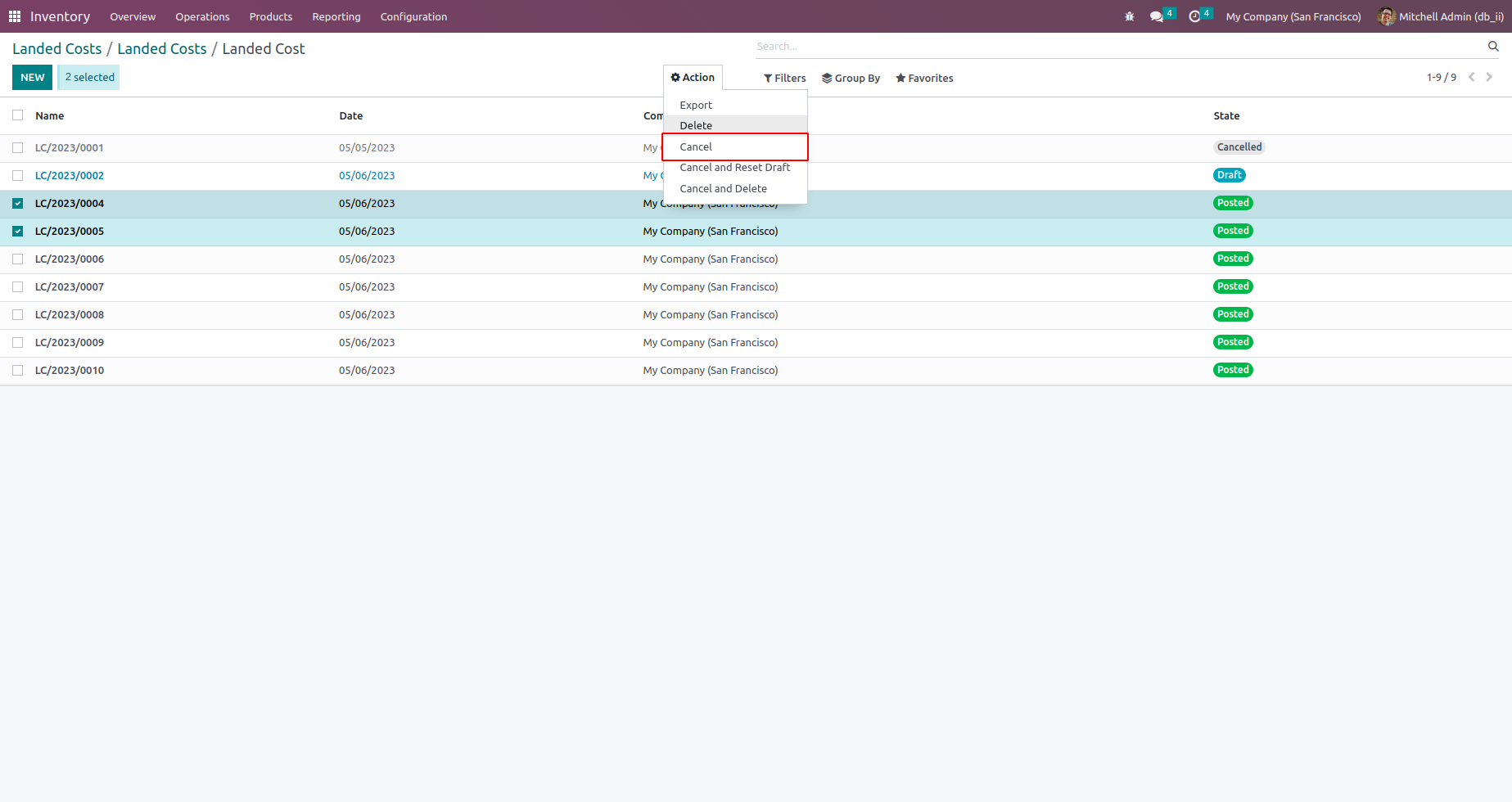1512x802 pixels.
Task: Open company switcher My Company (San Francisco)
Action: pos(1293,16)
